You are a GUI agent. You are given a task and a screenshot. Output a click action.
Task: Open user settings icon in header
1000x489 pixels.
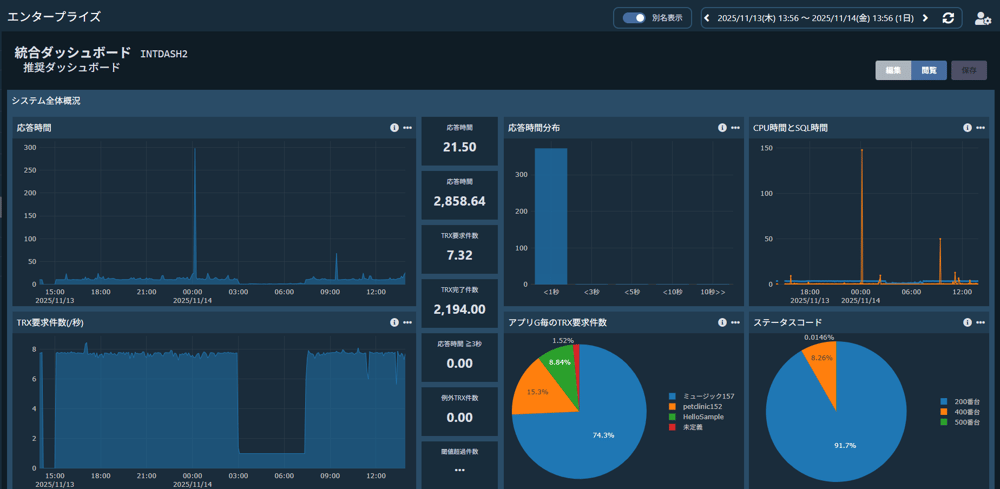point(982,18)
